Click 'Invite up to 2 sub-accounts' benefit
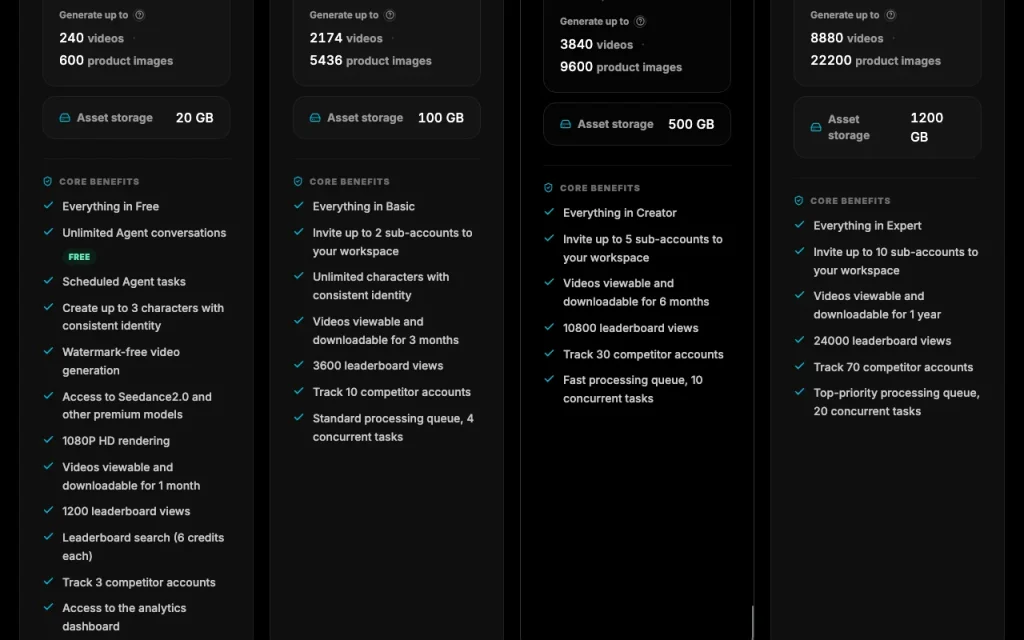1024x640 pixels. point(392,242)
